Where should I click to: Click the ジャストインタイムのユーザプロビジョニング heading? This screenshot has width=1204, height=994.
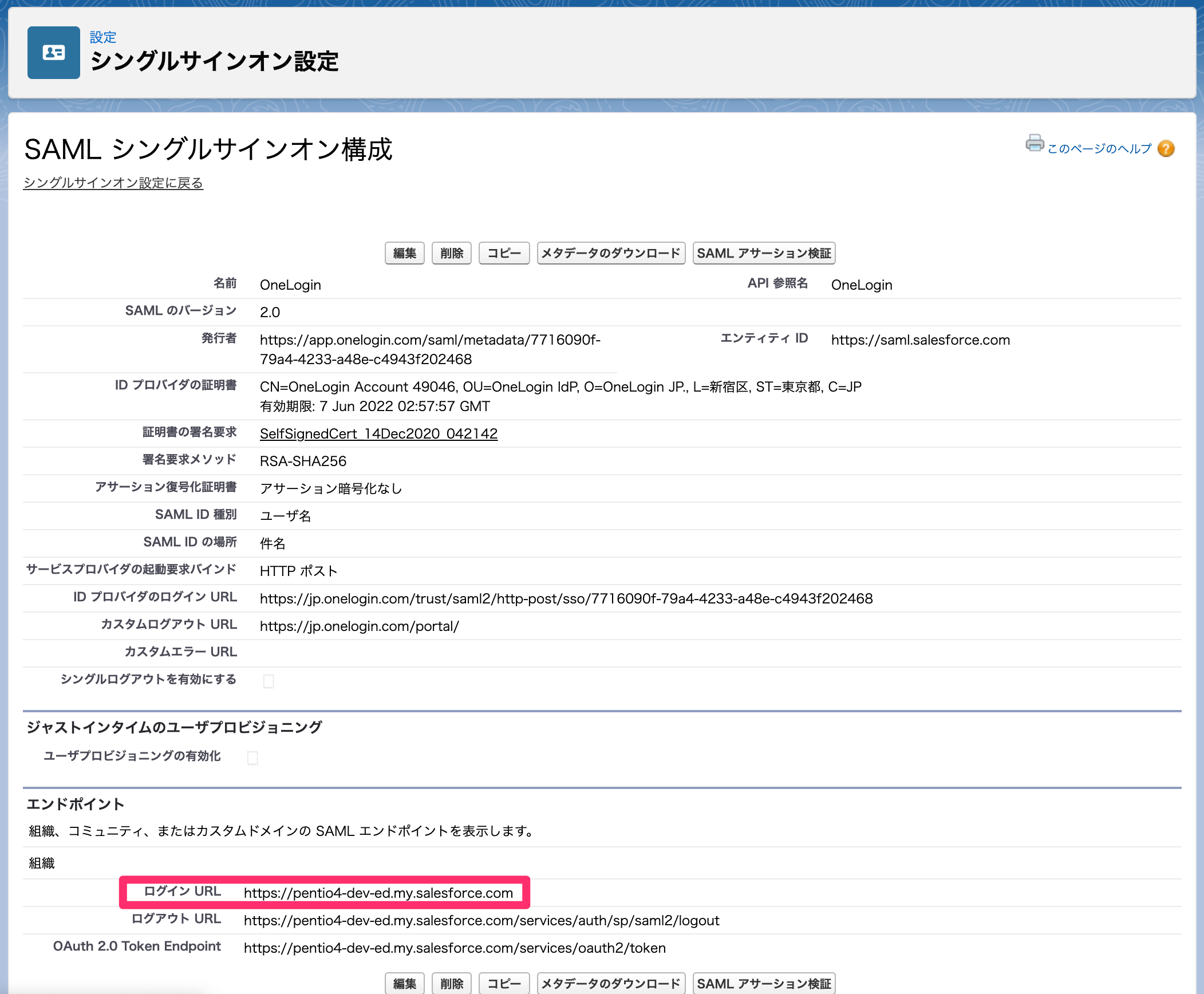pyautogui.click(x=174, y=727)
